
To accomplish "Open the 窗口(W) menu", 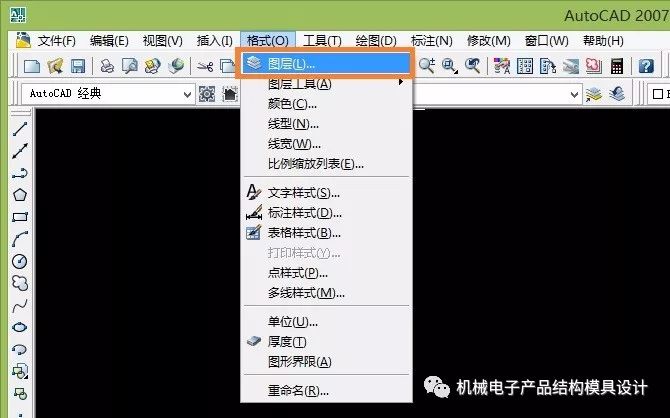I will [x=547, y=41].
